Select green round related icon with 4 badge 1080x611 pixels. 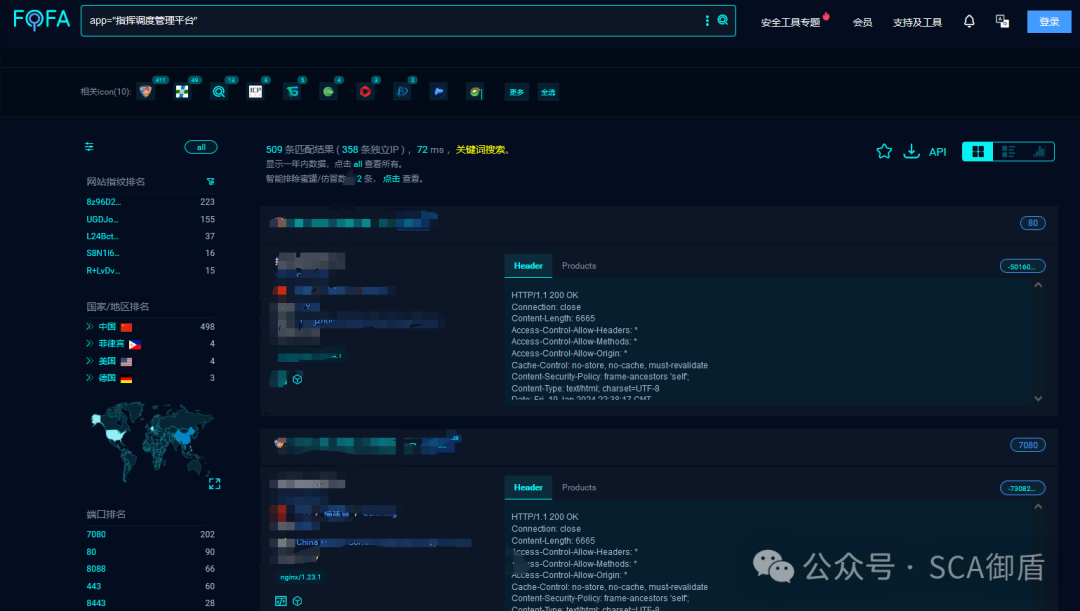coord(329,92)
